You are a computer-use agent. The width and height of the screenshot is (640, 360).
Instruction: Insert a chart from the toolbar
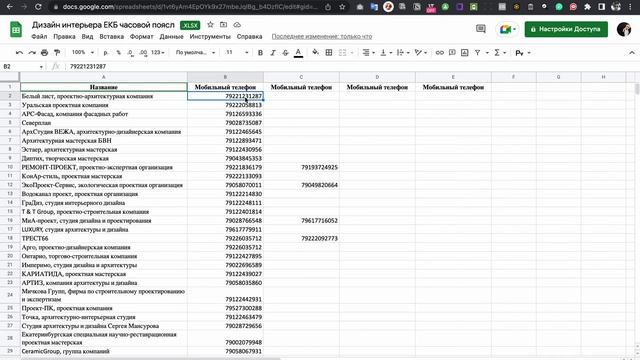coord(464,53)
